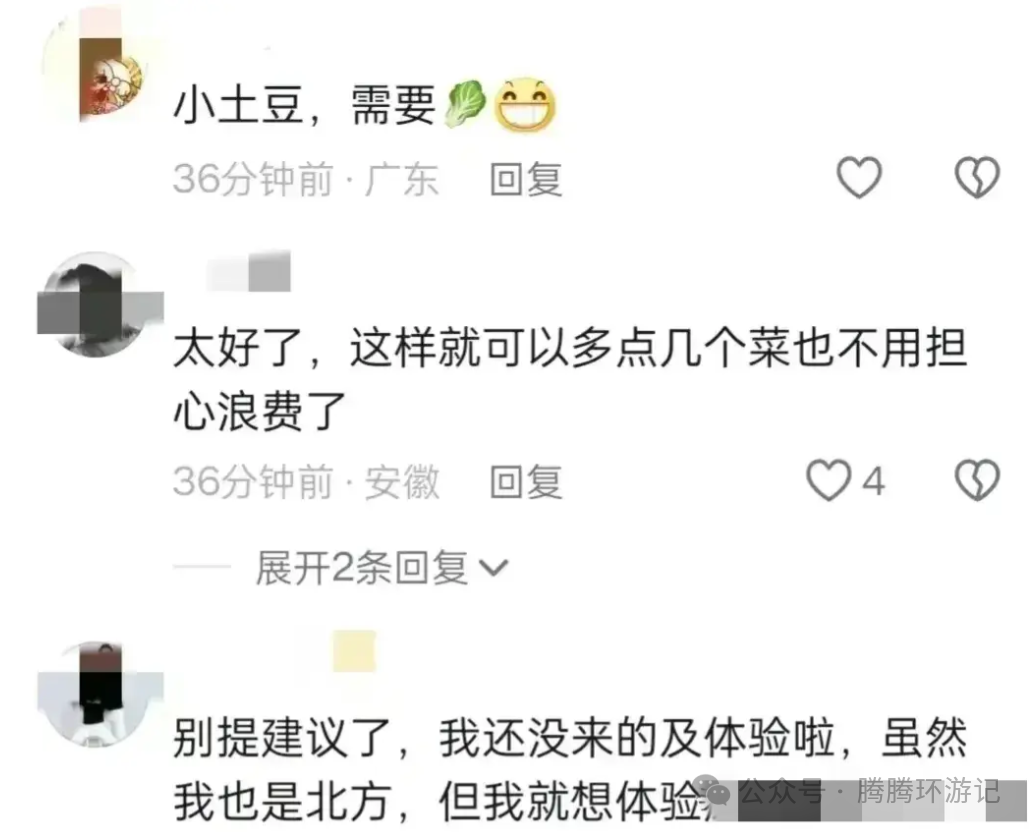The height and width of the screenshot is (832, 1033).
Task: Click the grinning emoji in first comment
Action: coord(525,105)
